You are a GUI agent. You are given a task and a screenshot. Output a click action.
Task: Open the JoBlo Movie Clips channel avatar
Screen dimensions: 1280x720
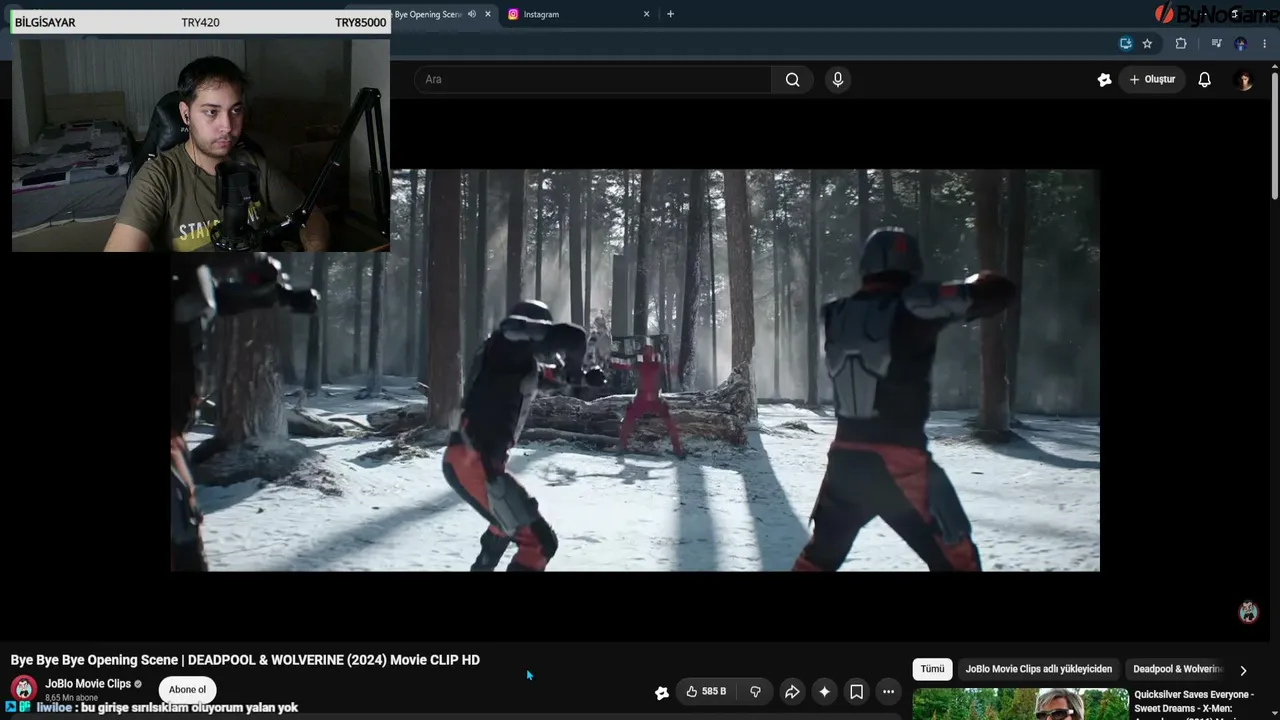(24, 689)
